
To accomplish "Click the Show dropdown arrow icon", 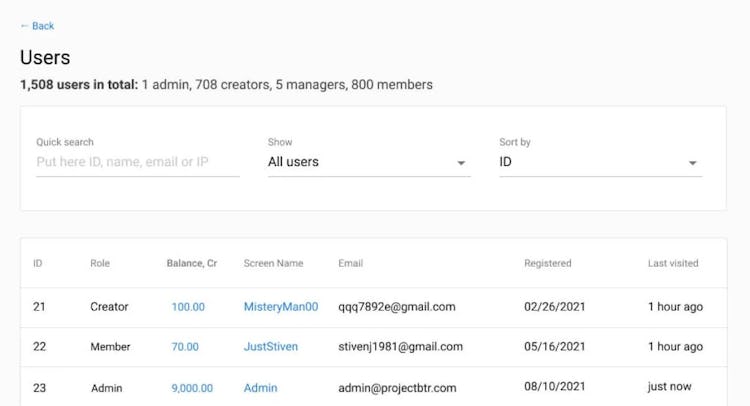I will [461, 163].
